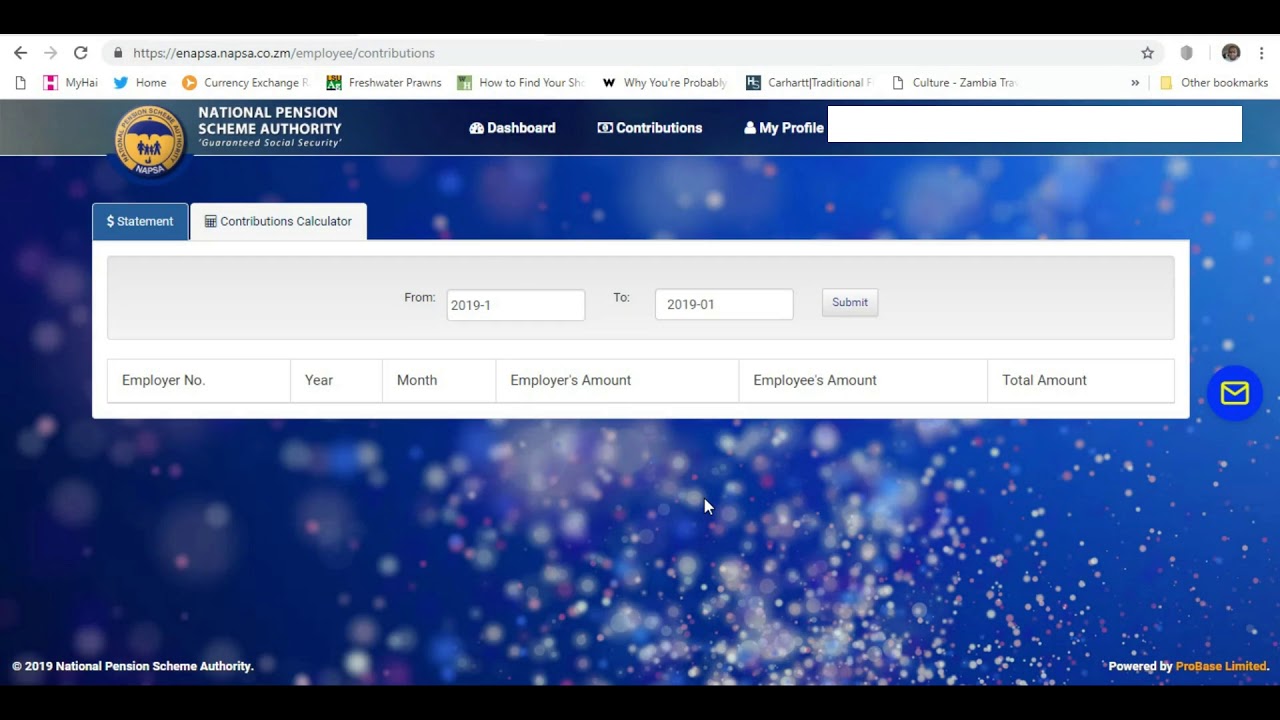The image size is (1280, 720).
Task: Follow the ProBase Limited link
Action: (1221, 666)
